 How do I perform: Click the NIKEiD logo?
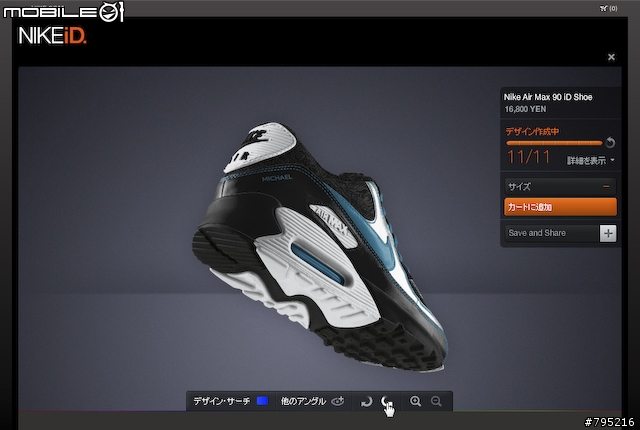pos(52,36)
